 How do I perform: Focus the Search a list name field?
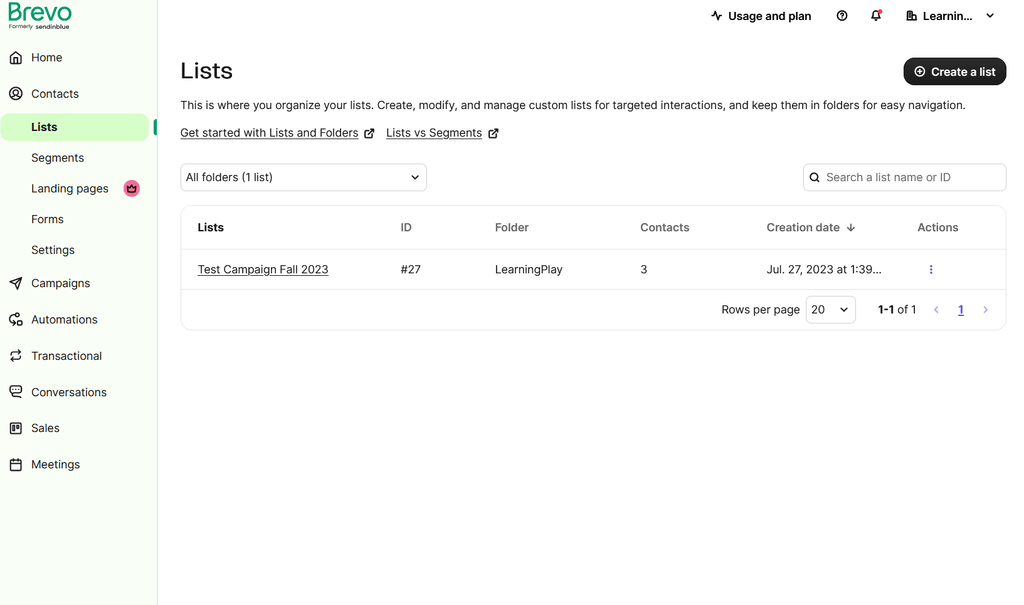tap(911, 177)
